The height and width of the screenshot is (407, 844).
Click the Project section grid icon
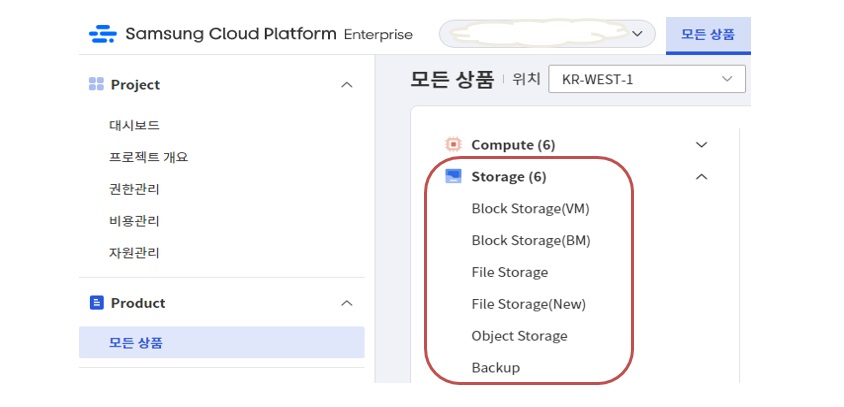[x=97, y=85]
